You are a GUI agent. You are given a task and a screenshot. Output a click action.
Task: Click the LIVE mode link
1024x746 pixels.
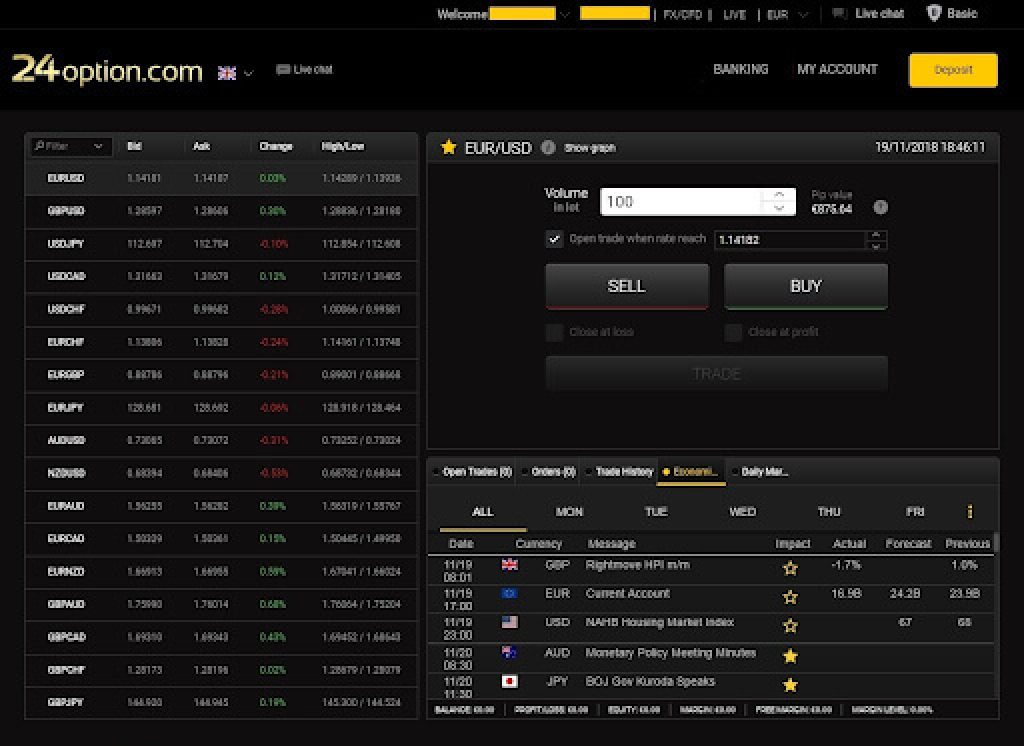[x=735, y=14]
